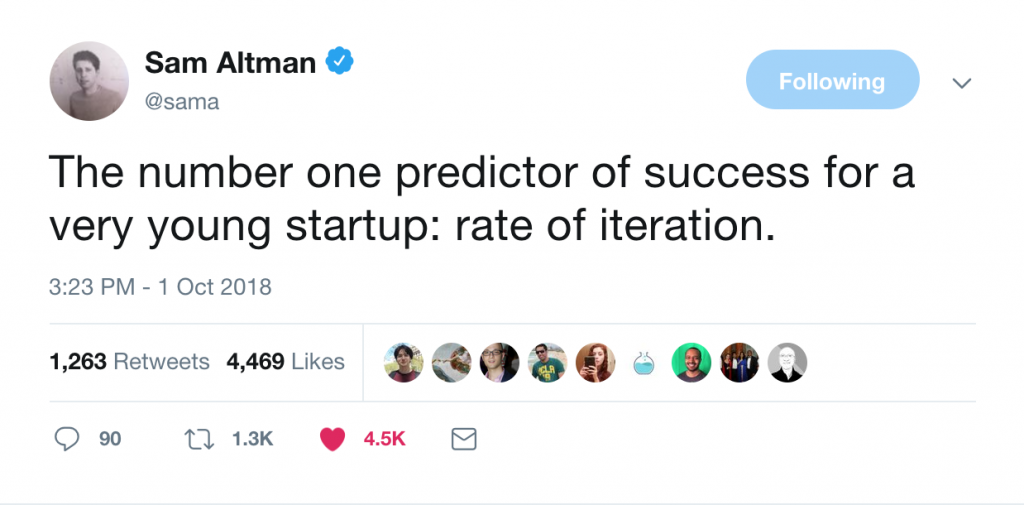Click the reply speech bubble icon
The width and height of the screenshot is (1024, 505).
tap(67, 438)
